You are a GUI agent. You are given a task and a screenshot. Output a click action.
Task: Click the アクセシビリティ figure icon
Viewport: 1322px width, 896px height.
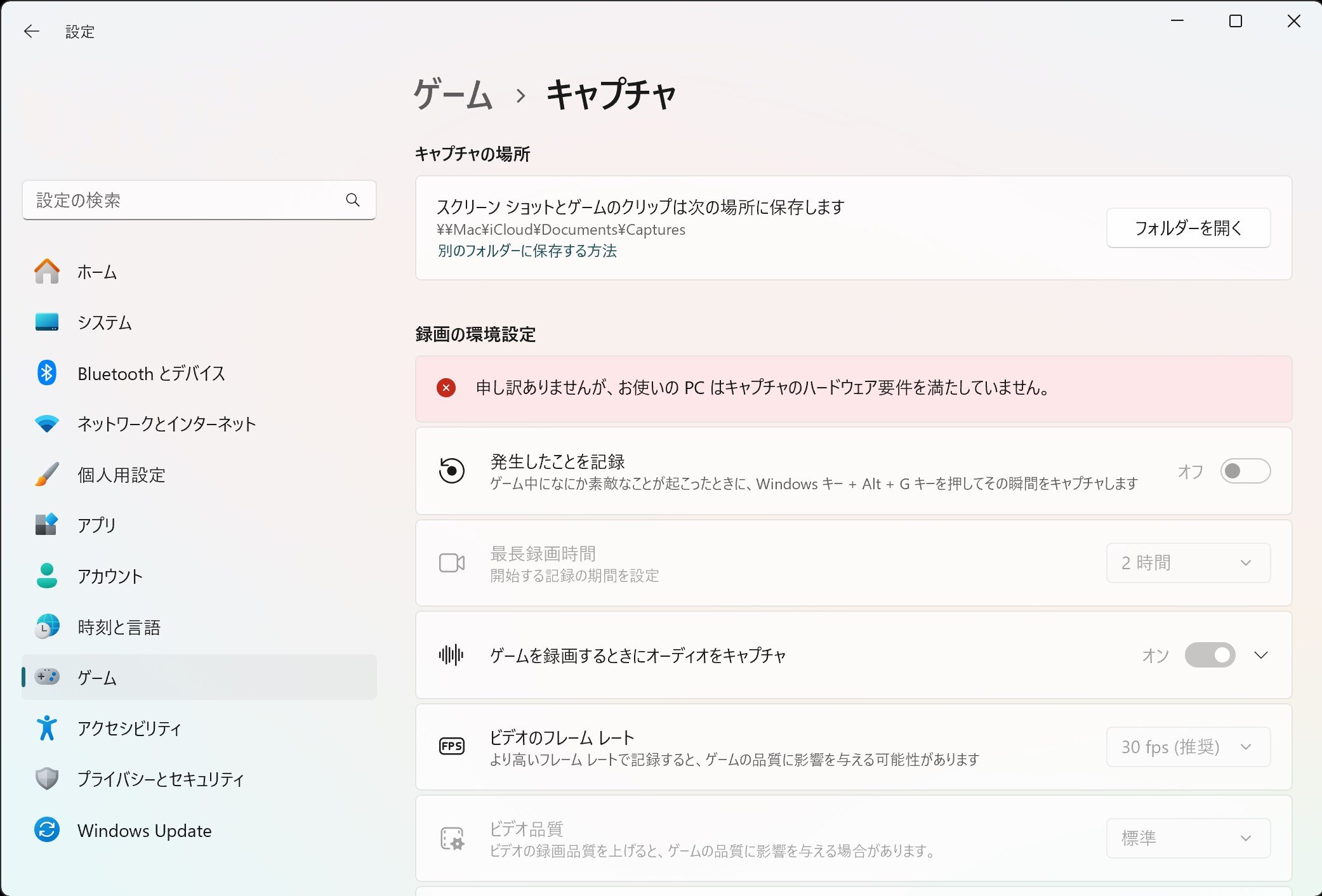pyautogui.click(x=47, y=728)
